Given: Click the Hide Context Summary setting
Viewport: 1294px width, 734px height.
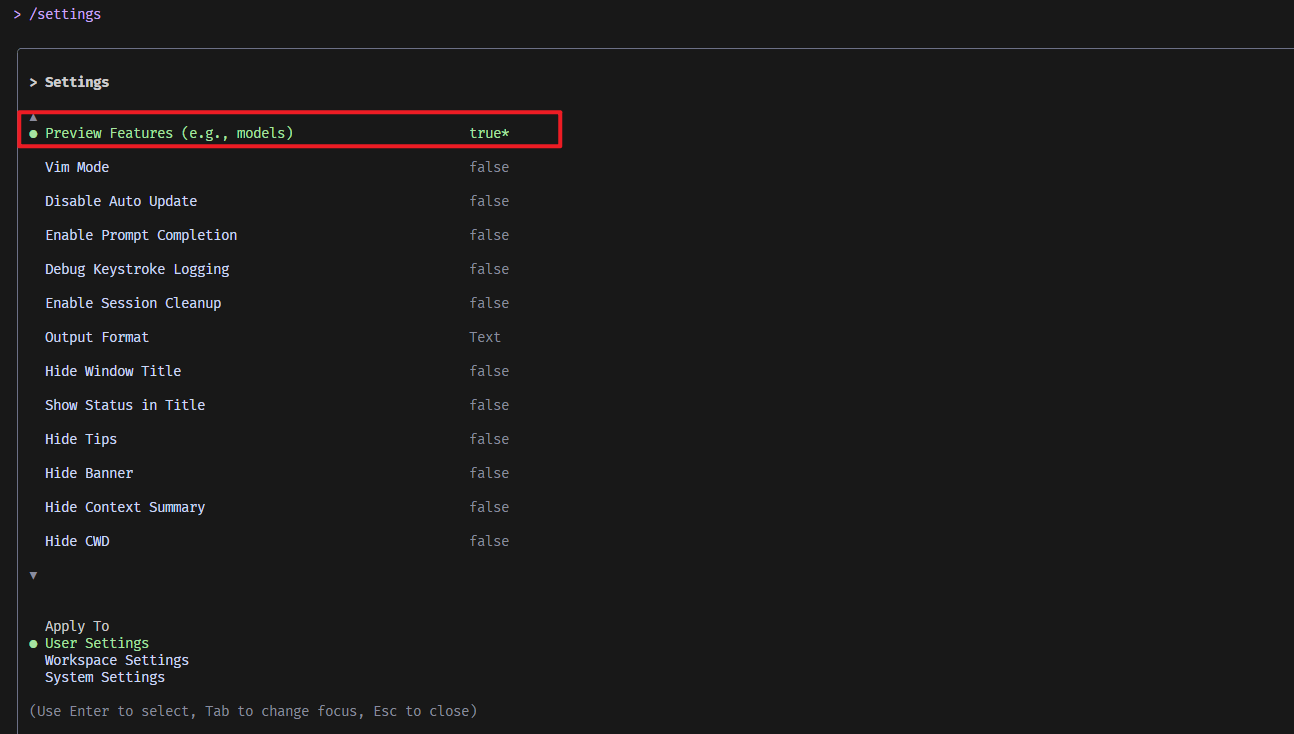Looking at the screenshot, I should 125,507.
